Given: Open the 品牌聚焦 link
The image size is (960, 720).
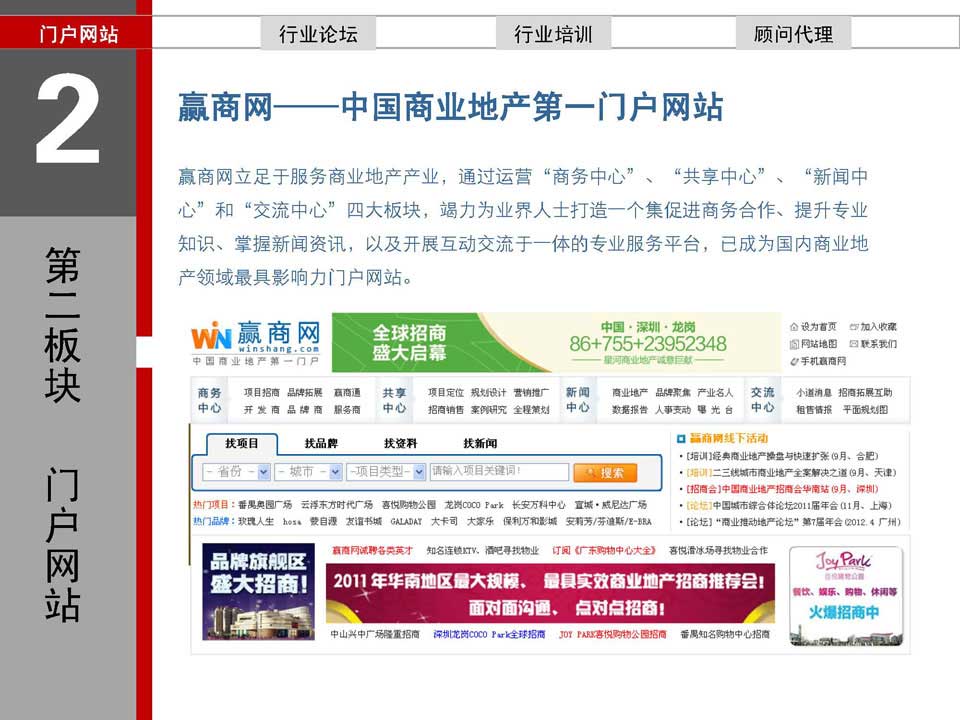Looking at the screenshot, I should [x=673, y=392].
